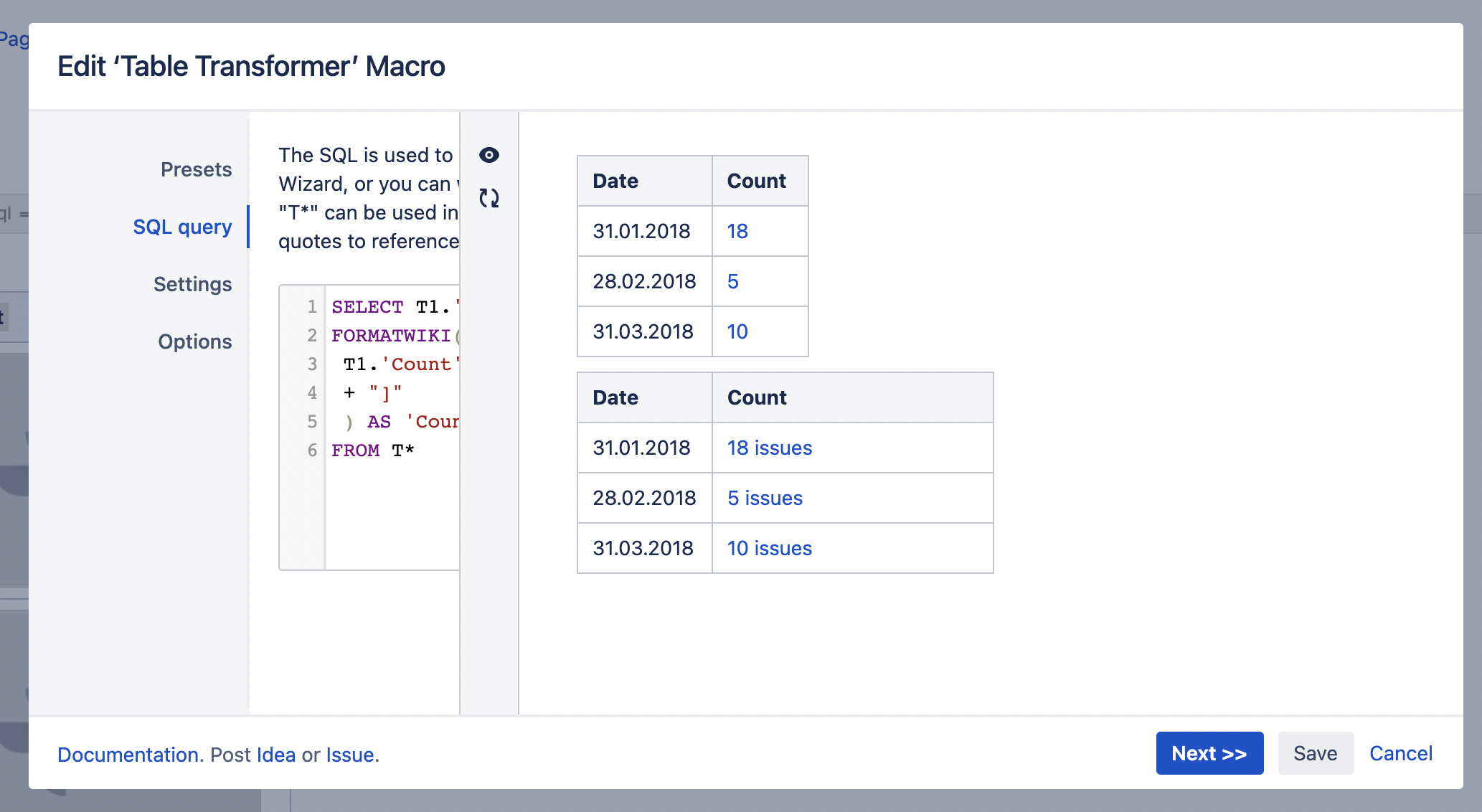Click the Idea link in footer
This screenshot has width=1482, height=812.
[276, 755]
